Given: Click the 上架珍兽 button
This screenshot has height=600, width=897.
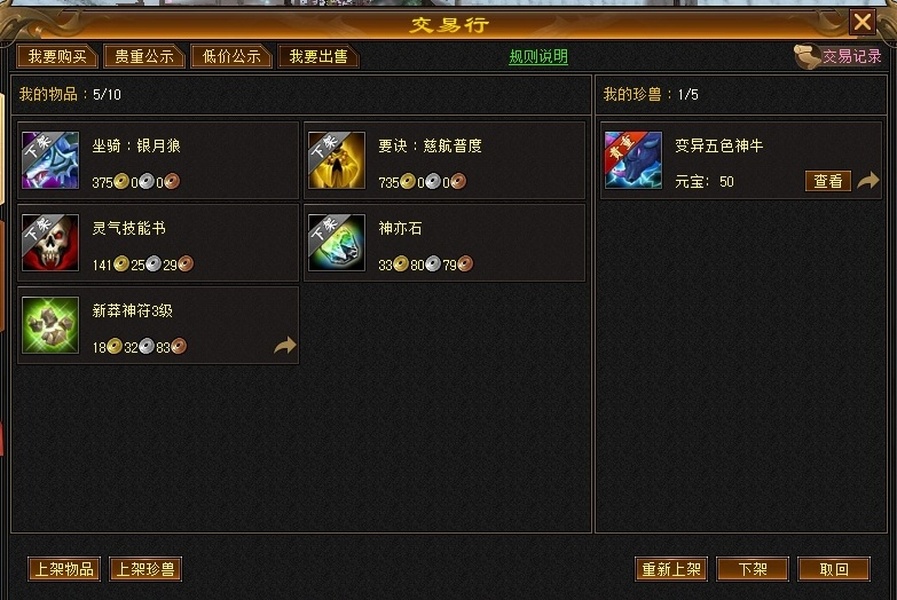Looking at the screenshot, I should [145, 569].
